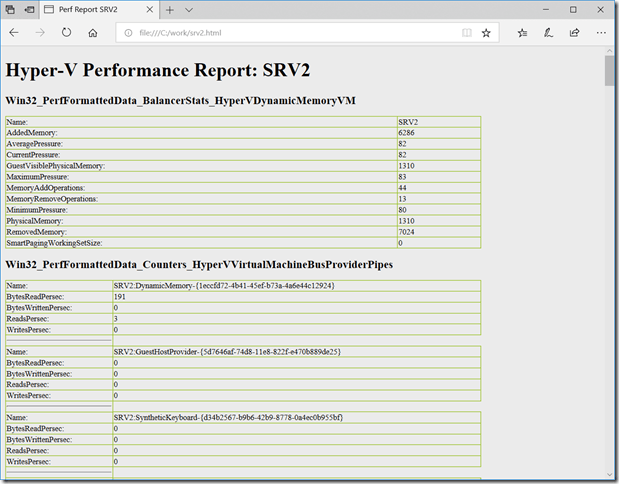The height and width of the screenshot is (484, 619).
Task: Open the Favorites hub list
Action: coord(522,33)
